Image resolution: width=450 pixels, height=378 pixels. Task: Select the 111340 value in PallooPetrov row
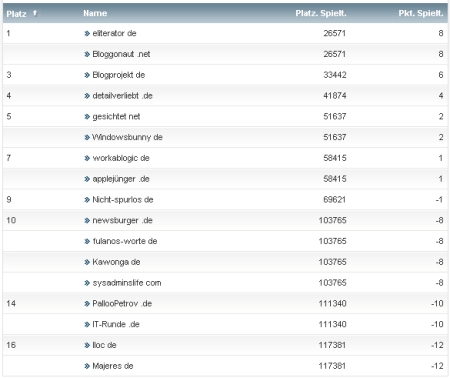[332, 304]
